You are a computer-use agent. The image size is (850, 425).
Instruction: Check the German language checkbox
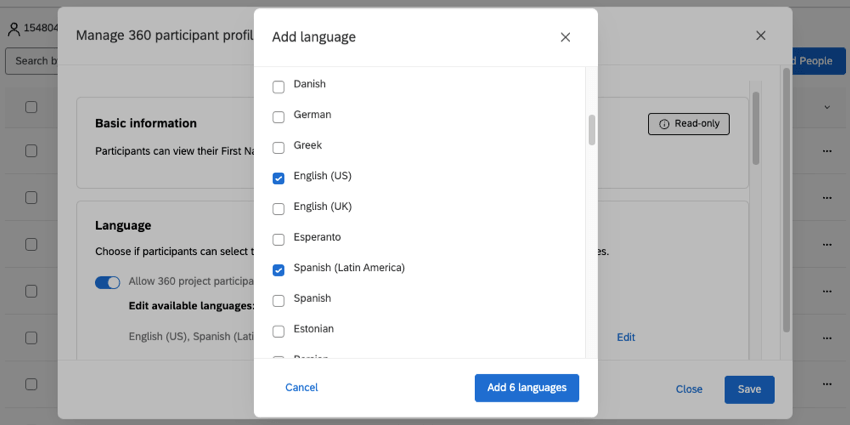tap(279, 117)
